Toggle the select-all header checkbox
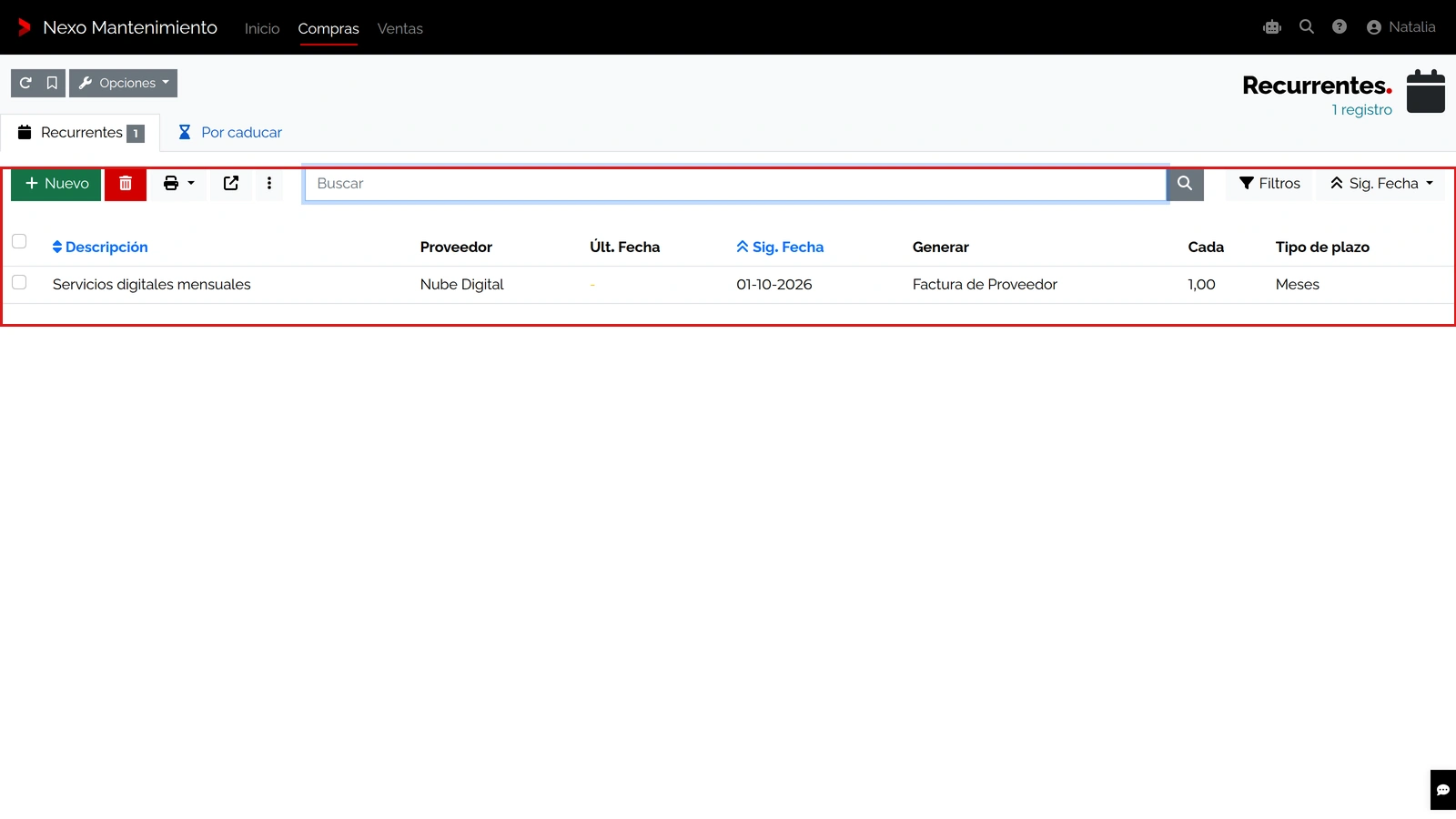Image resolution: width=1456 pixels, height=819 pixels. tap(19, 241)
